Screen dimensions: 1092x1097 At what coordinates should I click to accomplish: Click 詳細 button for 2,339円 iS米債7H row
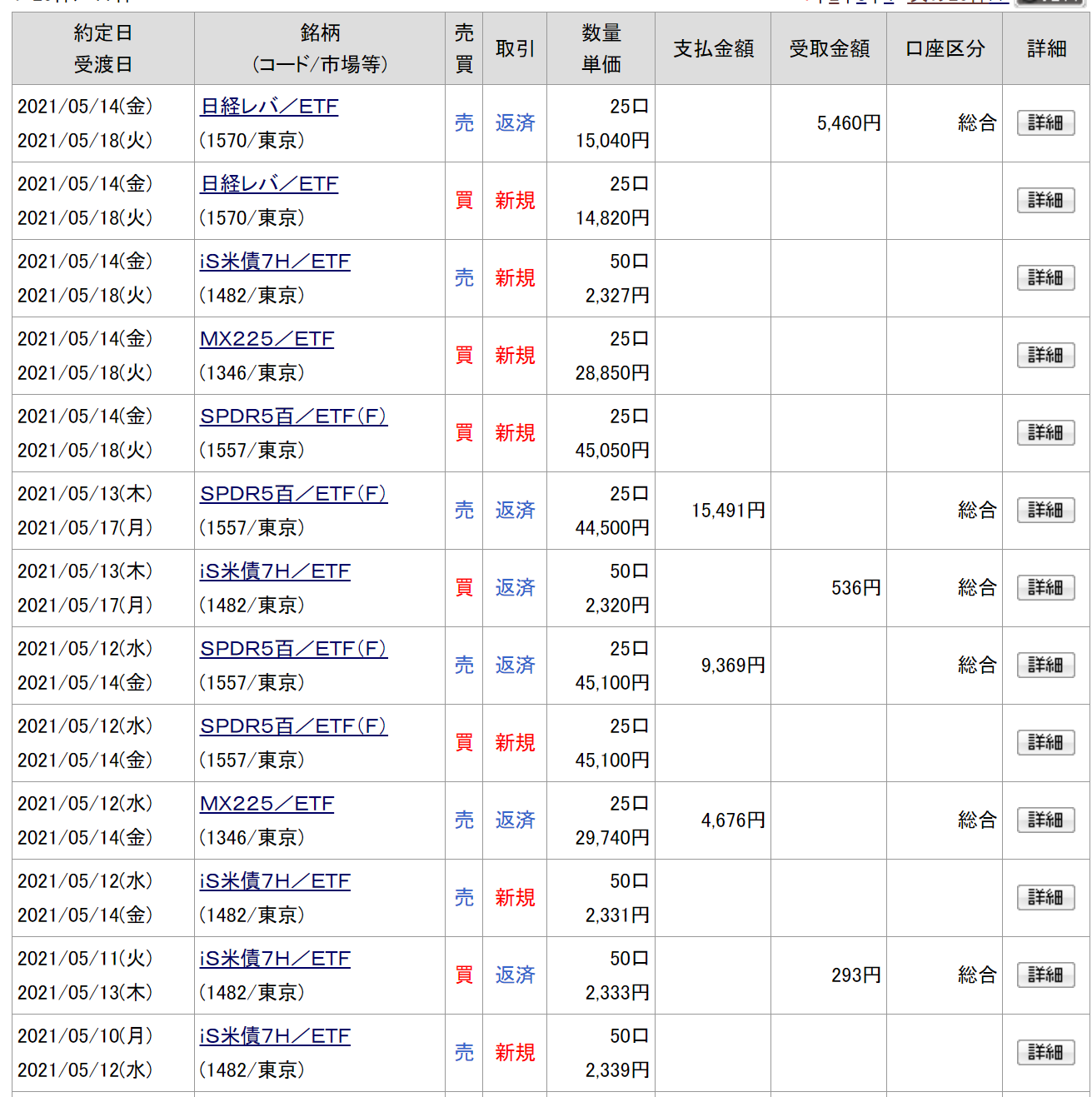pyautogui.click(x=1045, y=1053)
